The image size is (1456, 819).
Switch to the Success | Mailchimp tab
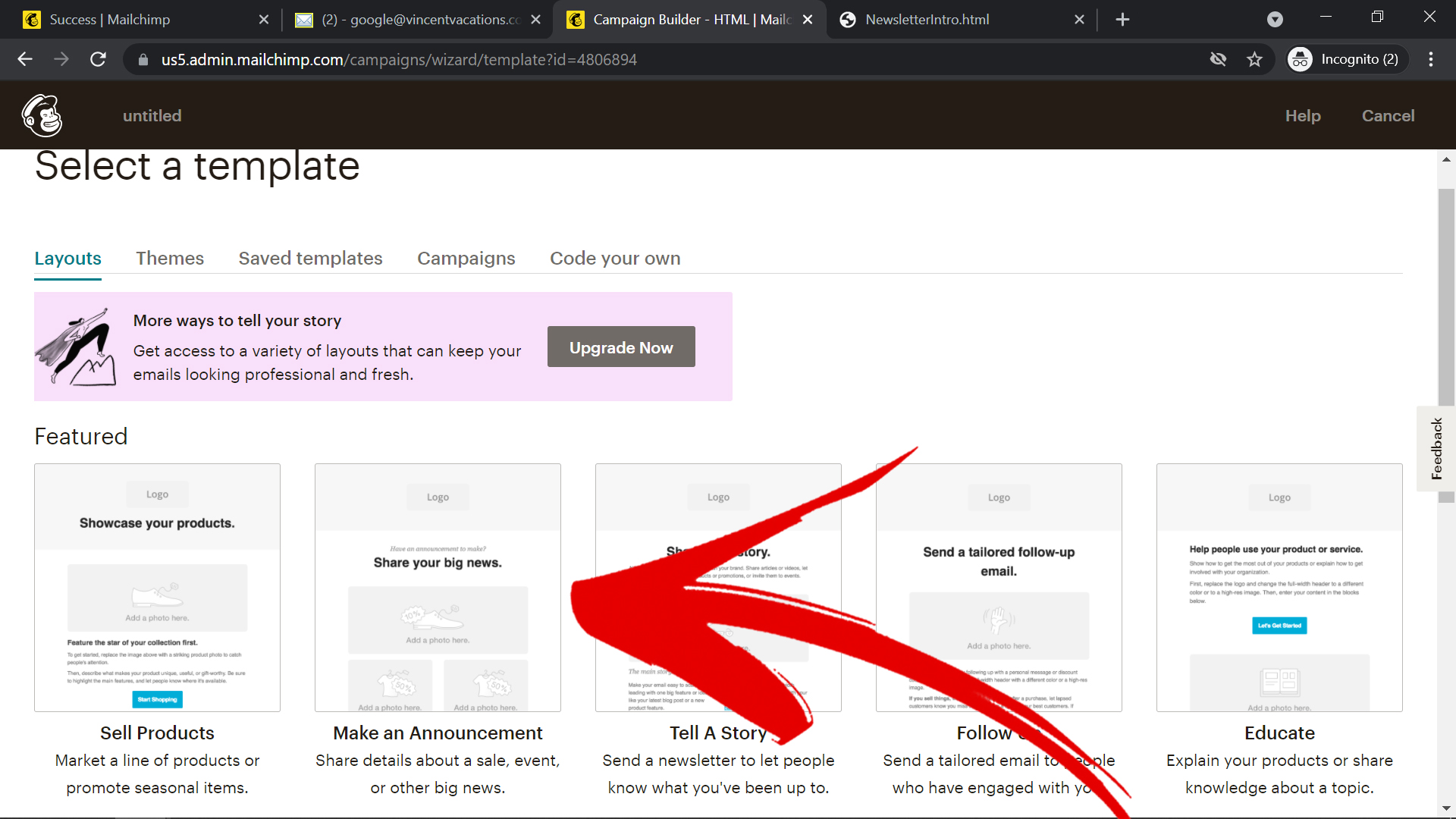[144, 20]
